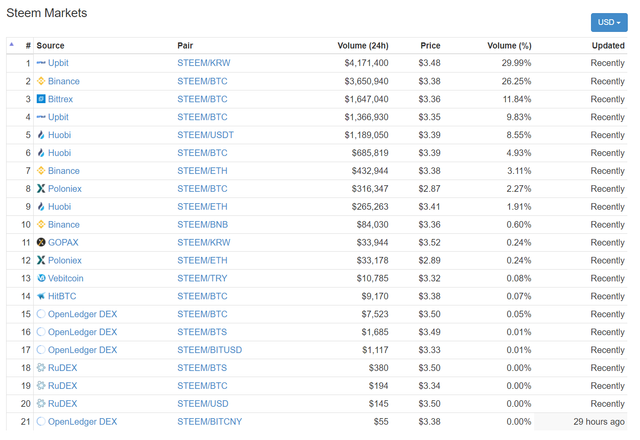Select the $3.52 price cell
Viewport: 640px width, 440px height.
tap(429, 242)
